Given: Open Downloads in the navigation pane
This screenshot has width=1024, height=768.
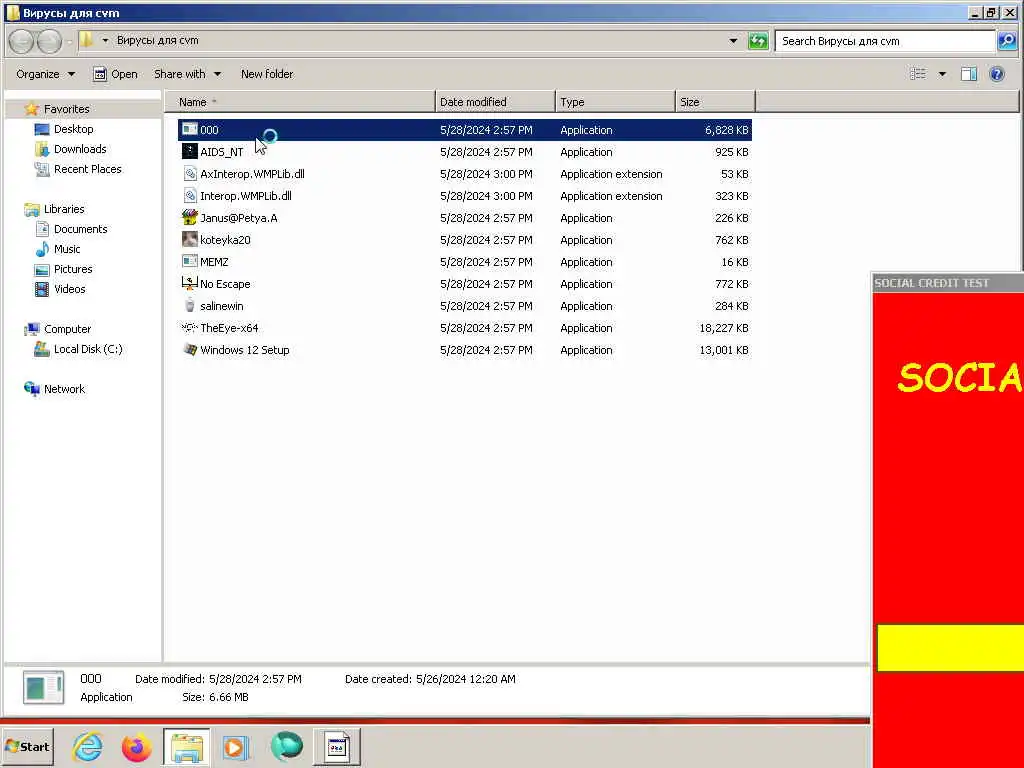Looking at the screenshot, I should pos(80,149).
